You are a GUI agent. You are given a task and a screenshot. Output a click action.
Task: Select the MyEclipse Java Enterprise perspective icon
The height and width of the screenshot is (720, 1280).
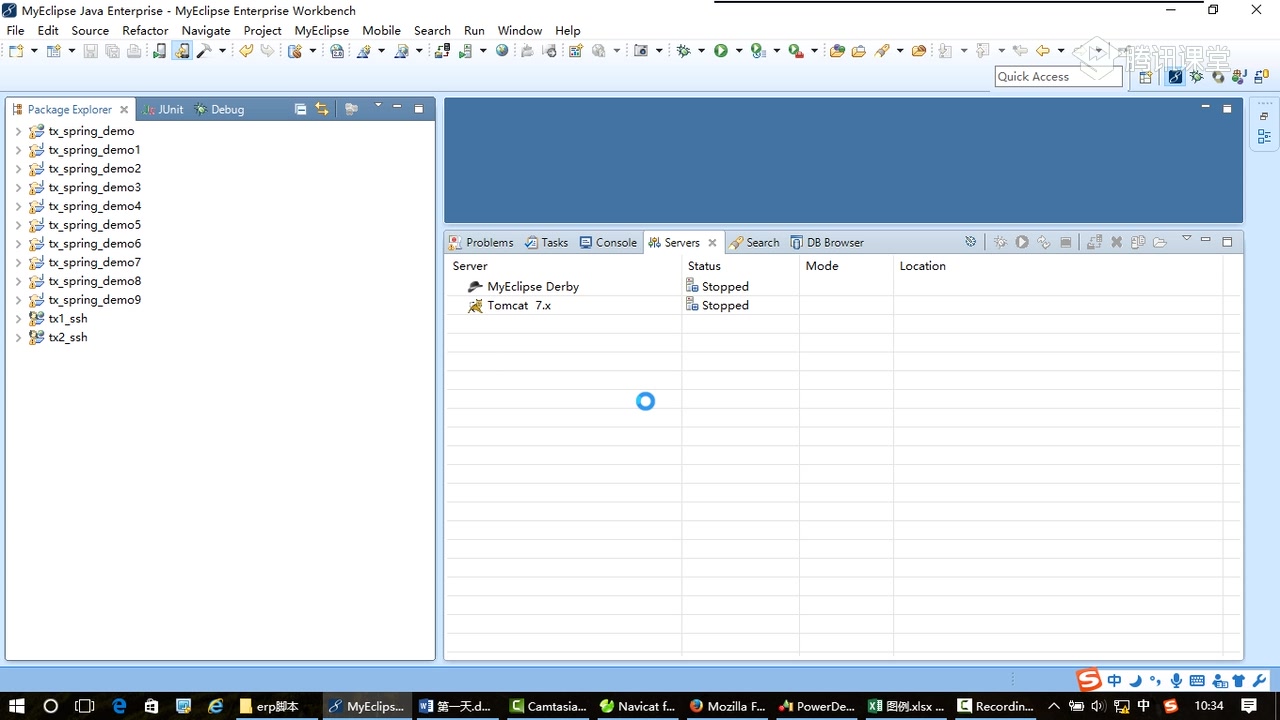tap(1175, 77)
